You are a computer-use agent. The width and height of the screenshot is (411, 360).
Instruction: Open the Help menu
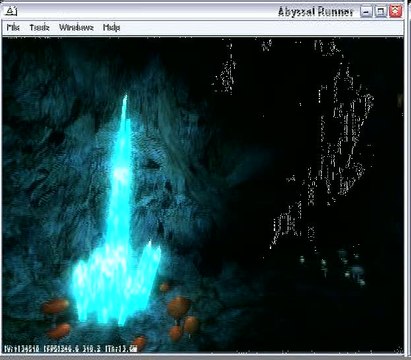111,27
